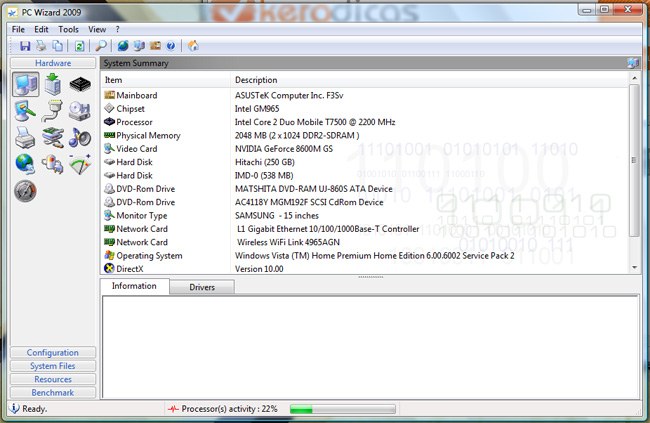Select the round speedometer dial icon
Screen dimensions: 650x423
point(25,191)
